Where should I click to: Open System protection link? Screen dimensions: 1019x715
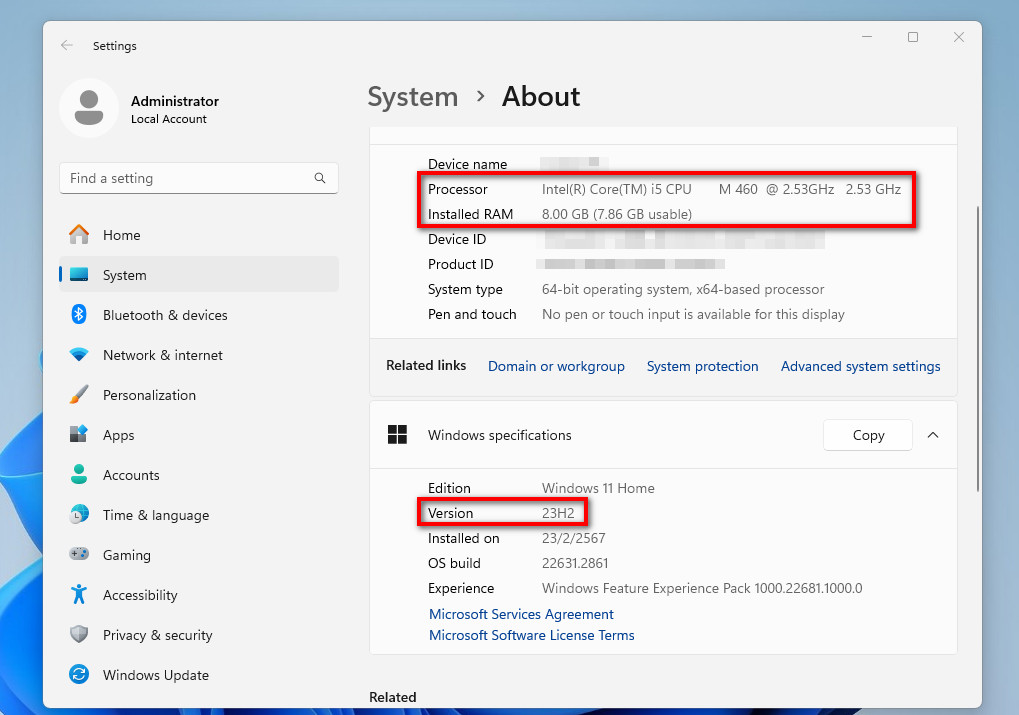point(703,366)
